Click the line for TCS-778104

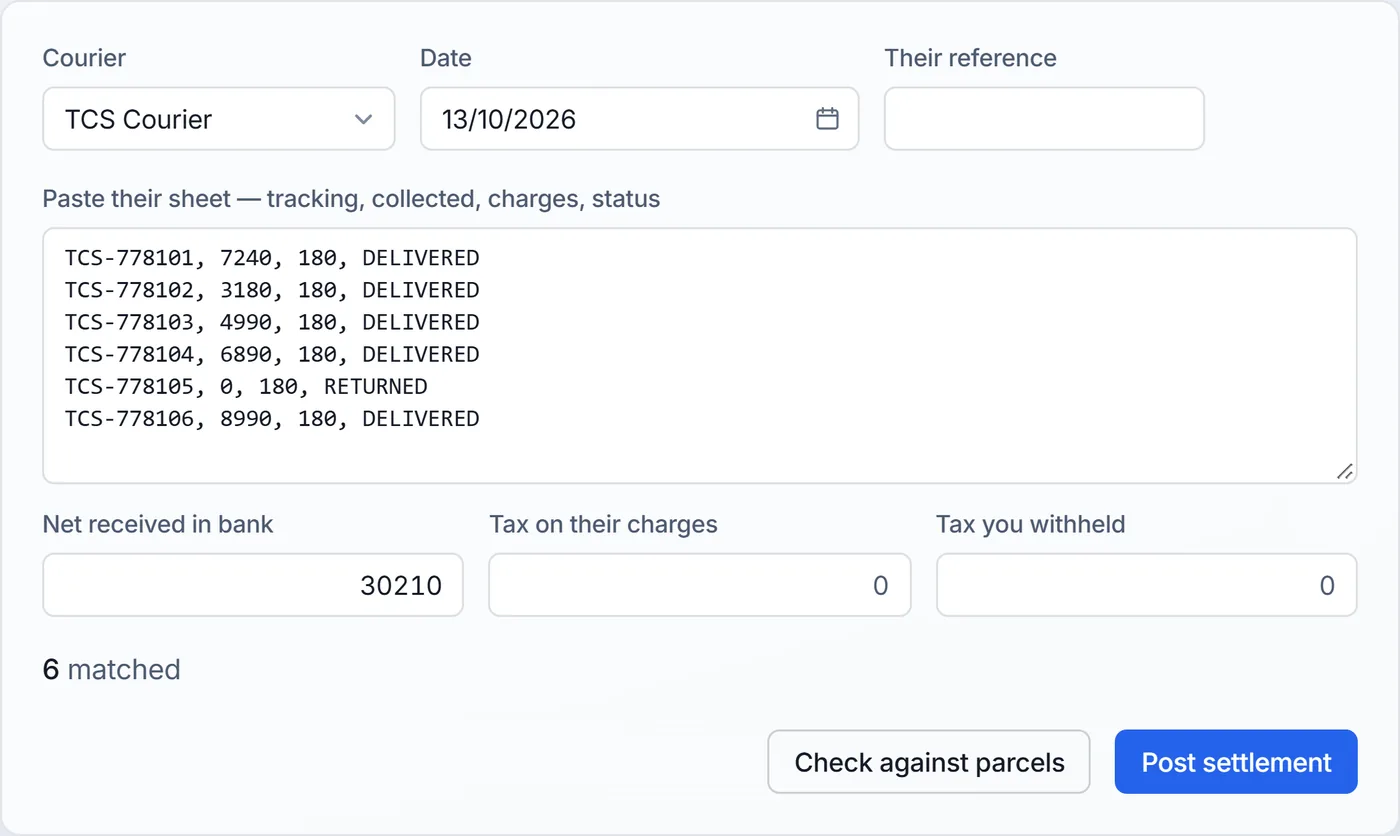click(272, 354)
